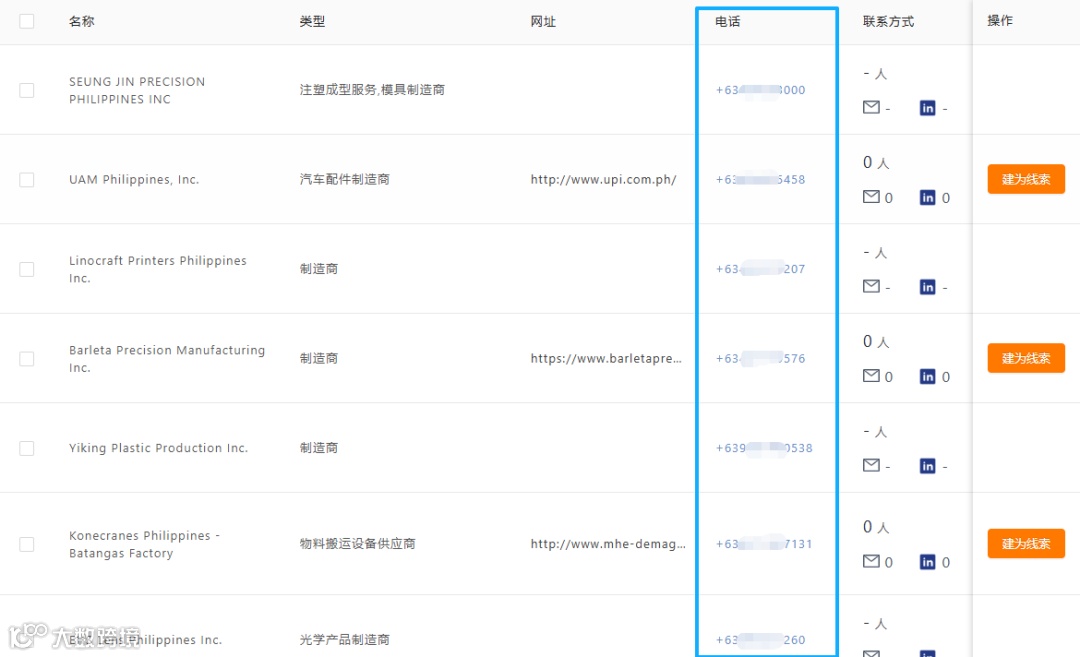This screenshot has width=1080, height=657.
Task: Click the 网址 column header
Action: click(x=543, y=21)
